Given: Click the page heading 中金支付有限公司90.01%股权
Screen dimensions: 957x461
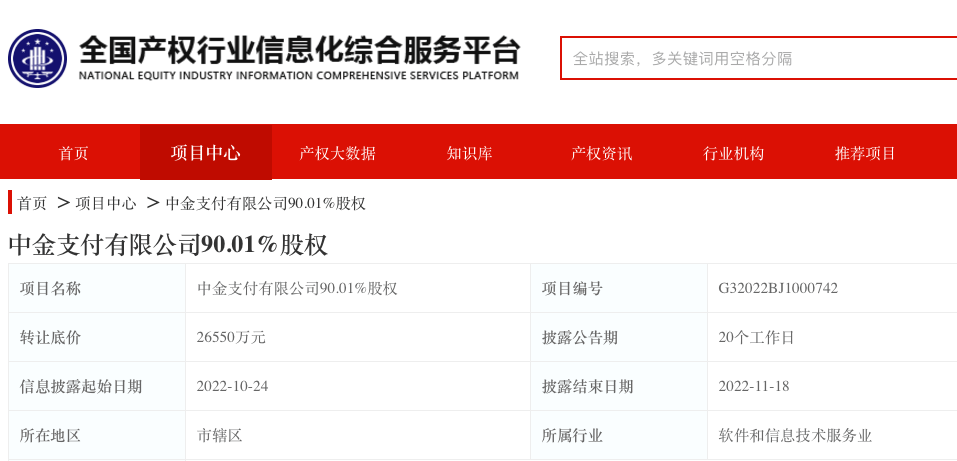Looking at the screenshot, I should point(168,244).
